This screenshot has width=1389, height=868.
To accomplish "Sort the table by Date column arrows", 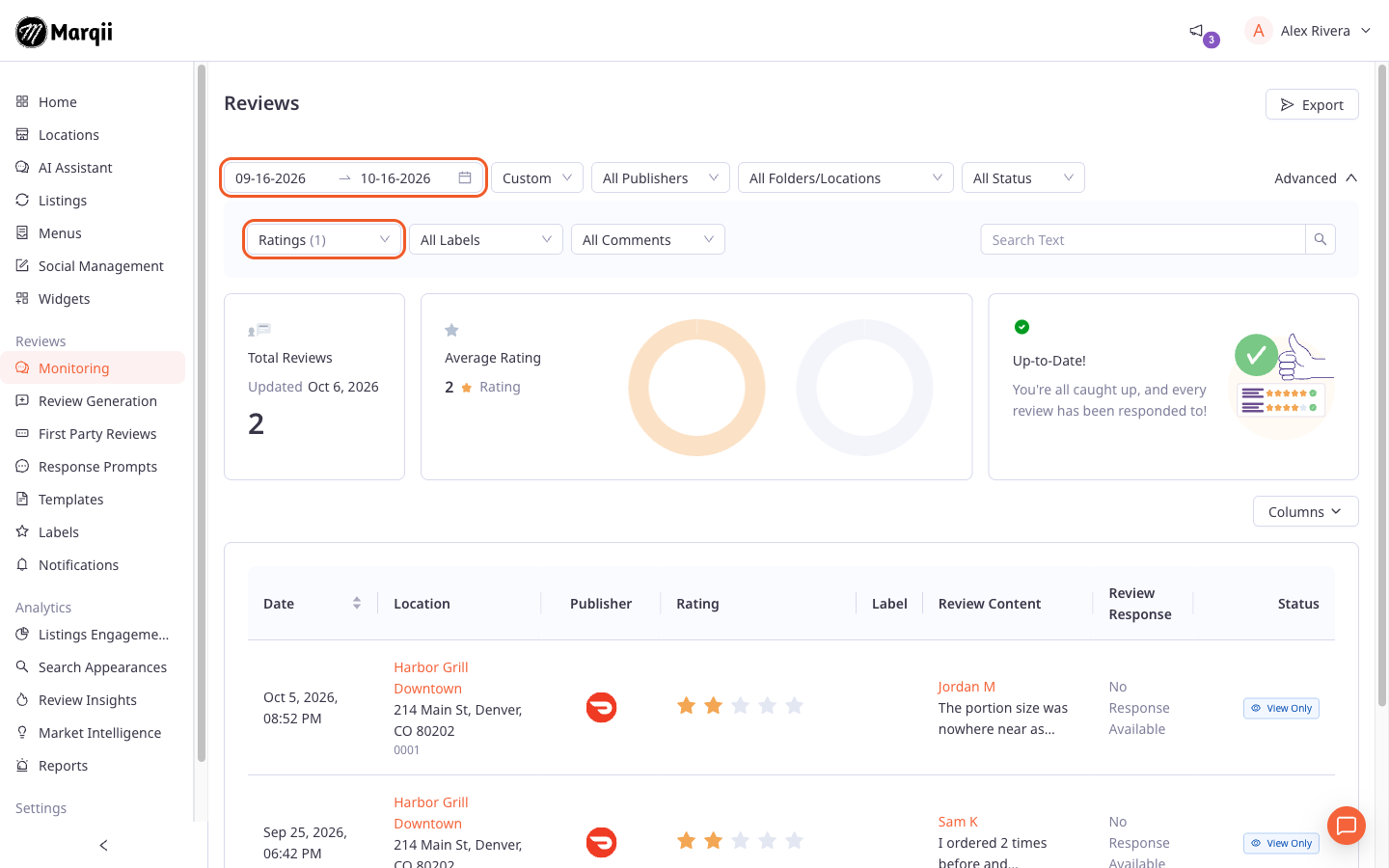I will tap(357, 603).
